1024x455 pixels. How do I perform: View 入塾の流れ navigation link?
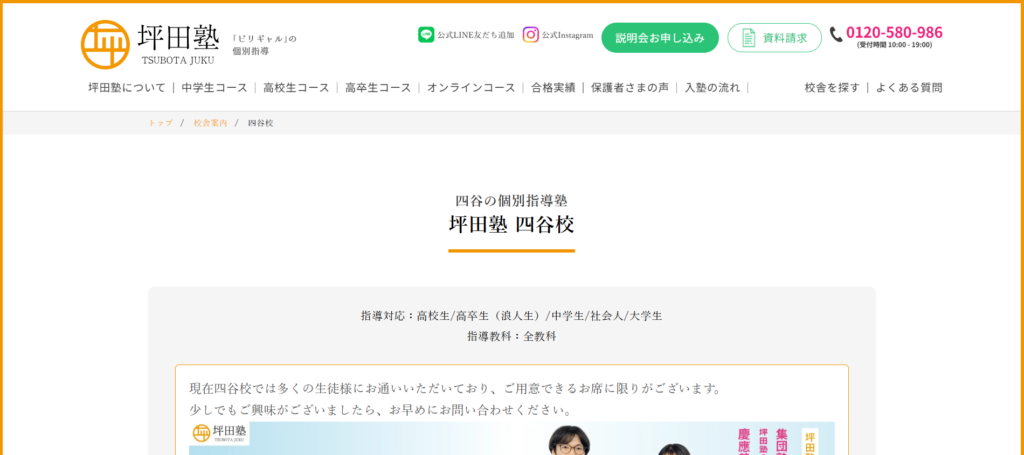pos(712,87)
